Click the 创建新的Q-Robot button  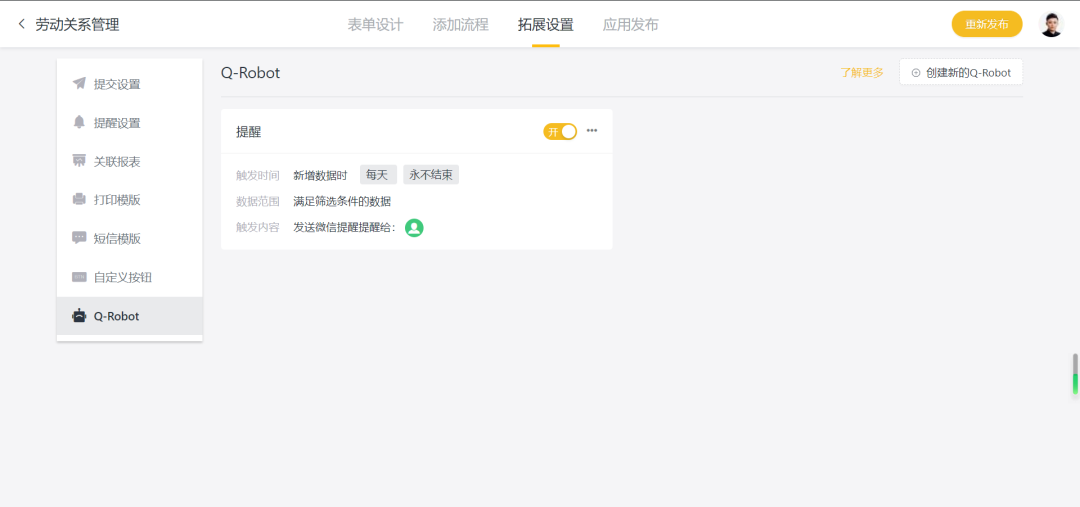pyautogui.click(x=961, y=72)
